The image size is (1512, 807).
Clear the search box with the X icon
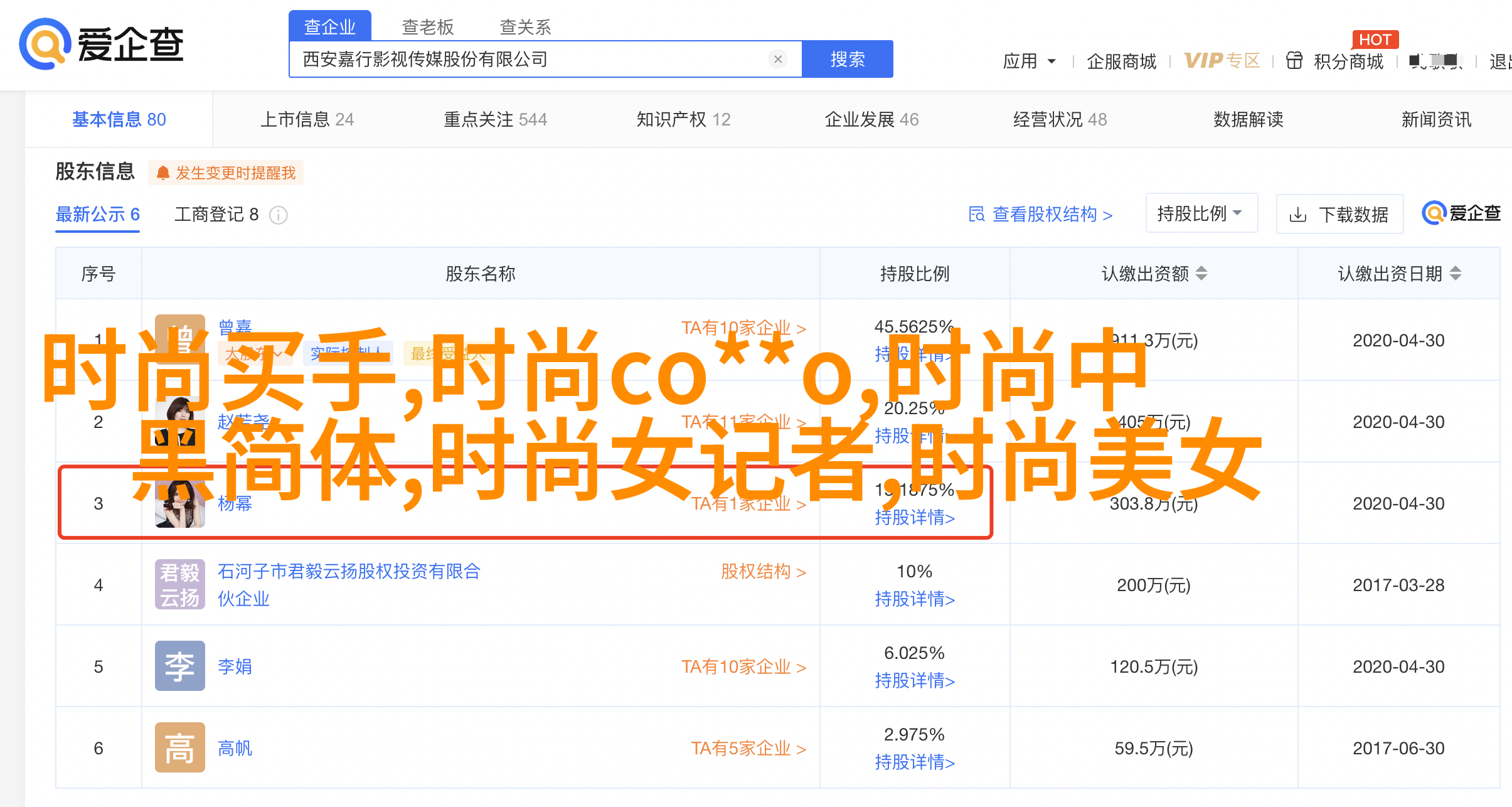click(x=778, y=59)
